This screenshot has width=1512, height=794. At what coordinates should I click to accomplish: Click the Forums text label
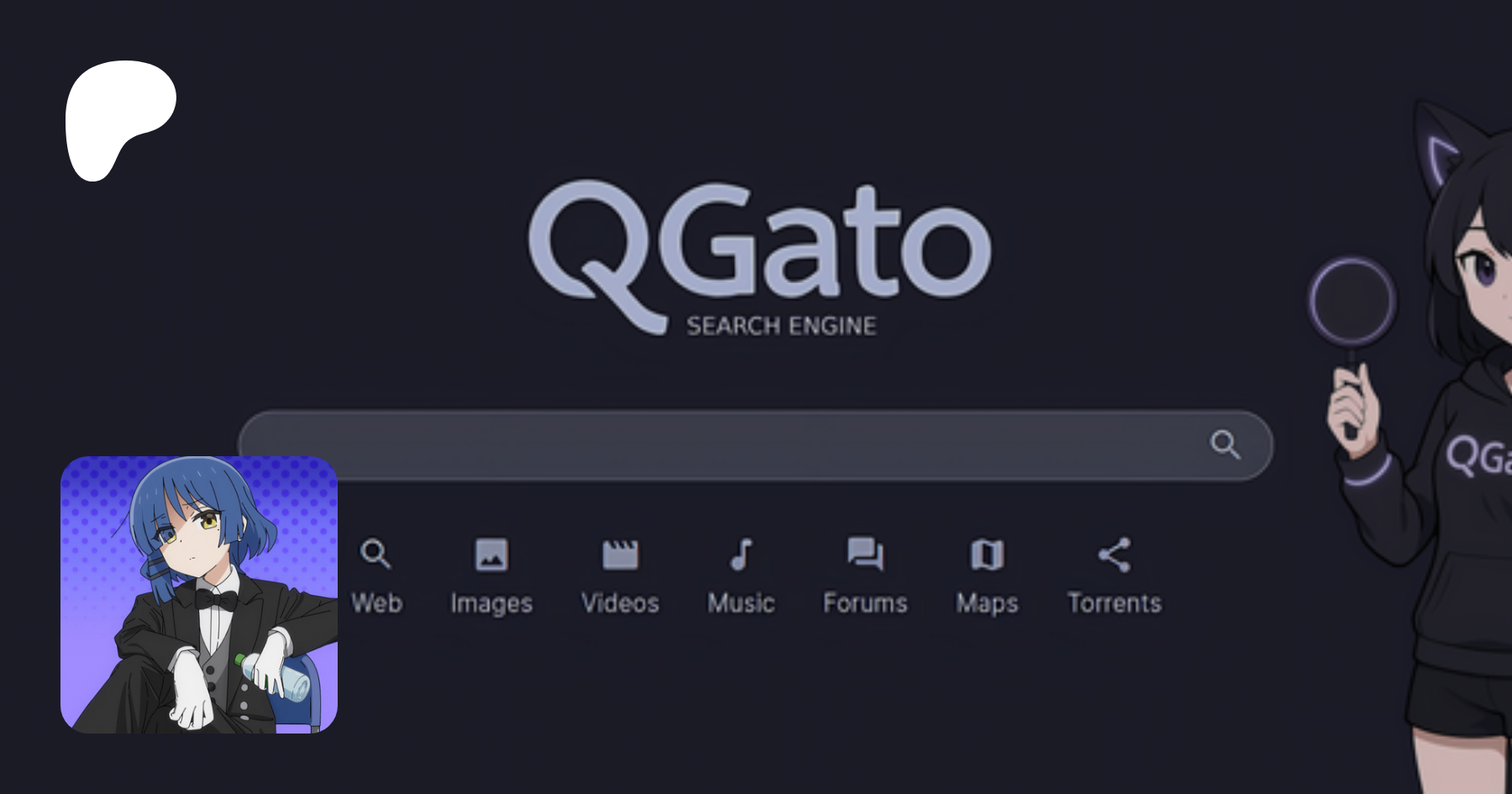[865, 603]
